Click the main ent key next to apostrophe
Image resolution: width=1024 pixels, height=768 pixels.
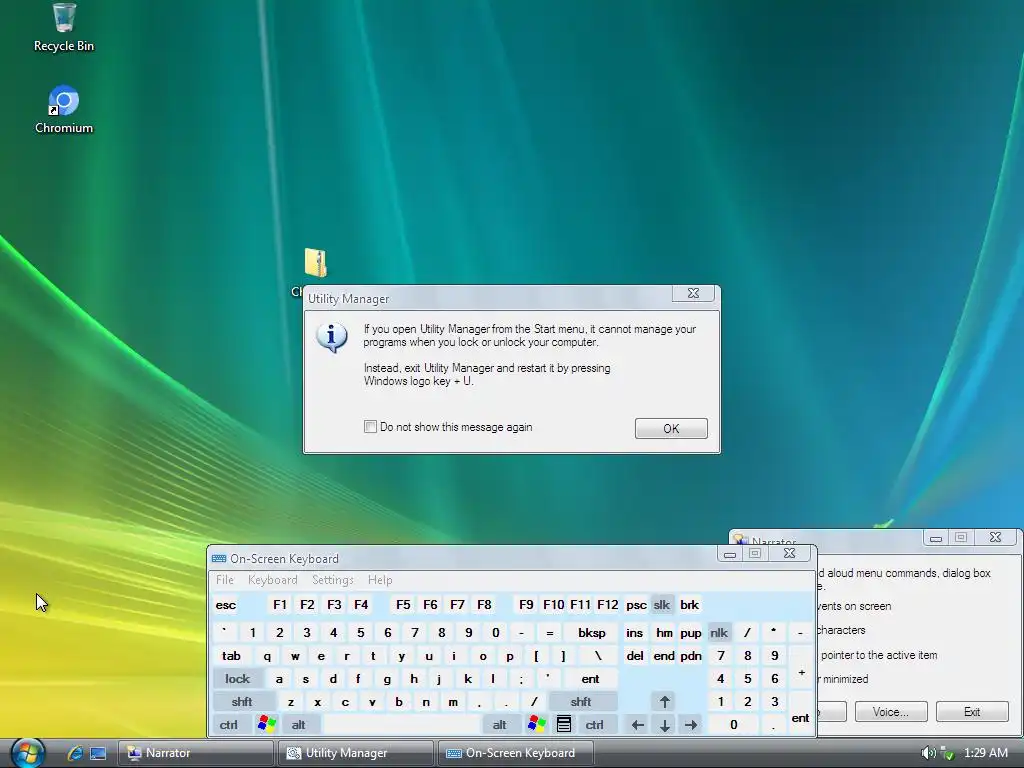tap(590, 679)
